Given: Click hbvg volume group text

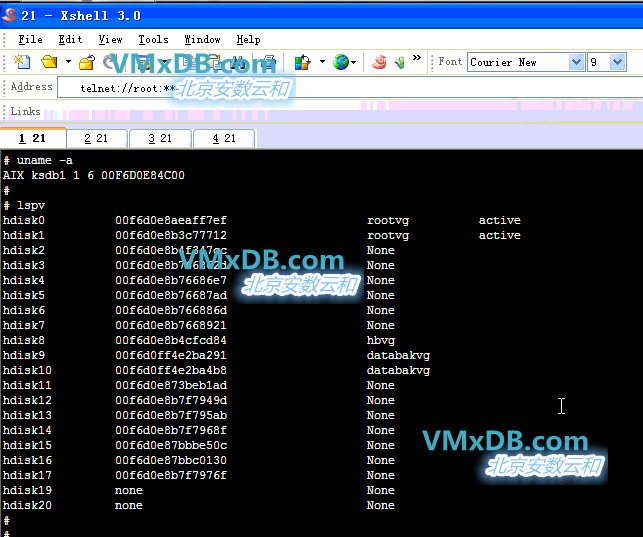Looking at the screenshot, I should tap(381, 340).
